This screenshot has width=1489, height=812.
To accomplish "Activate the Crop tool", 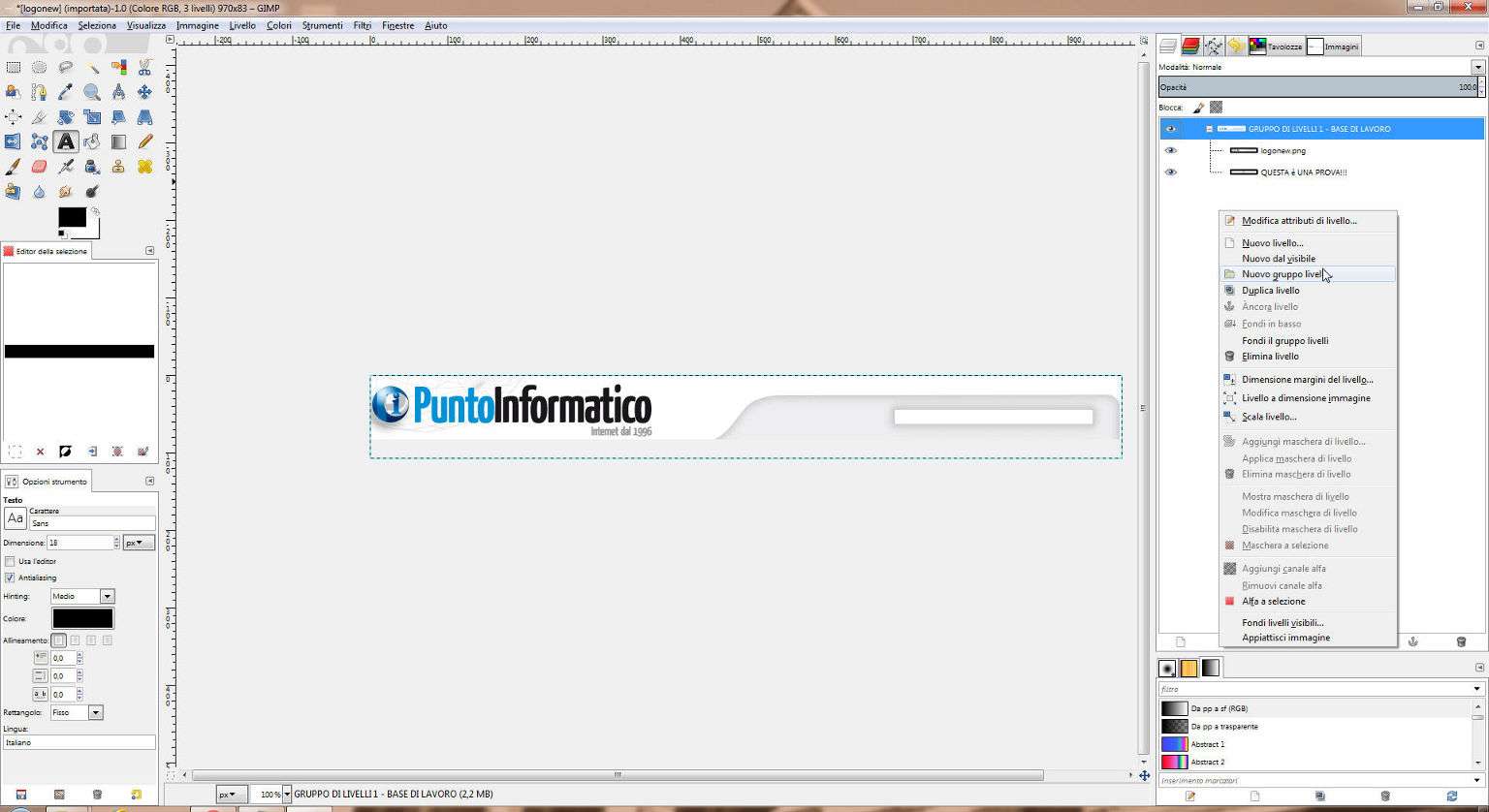I will (x=40, y=117).
